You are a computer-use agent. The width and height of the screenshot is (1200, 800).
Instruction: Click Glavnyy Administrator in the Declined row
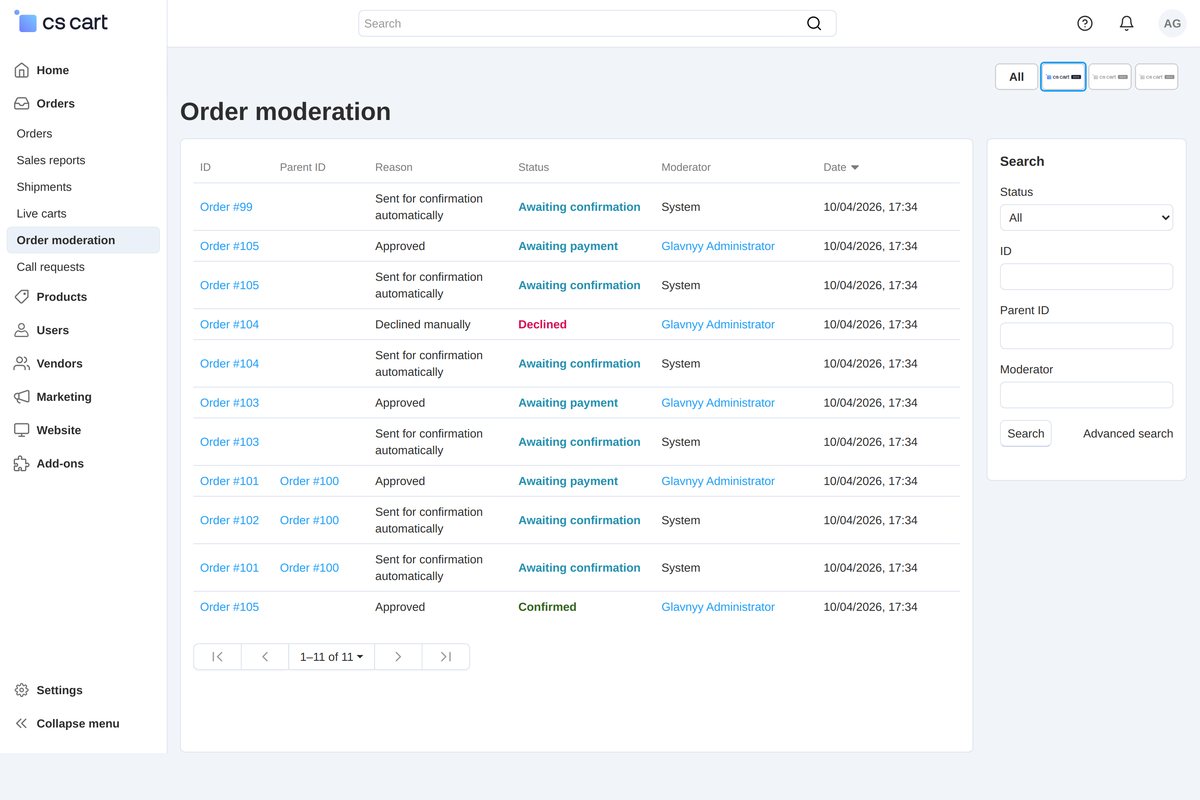click(x=718, y=324)
